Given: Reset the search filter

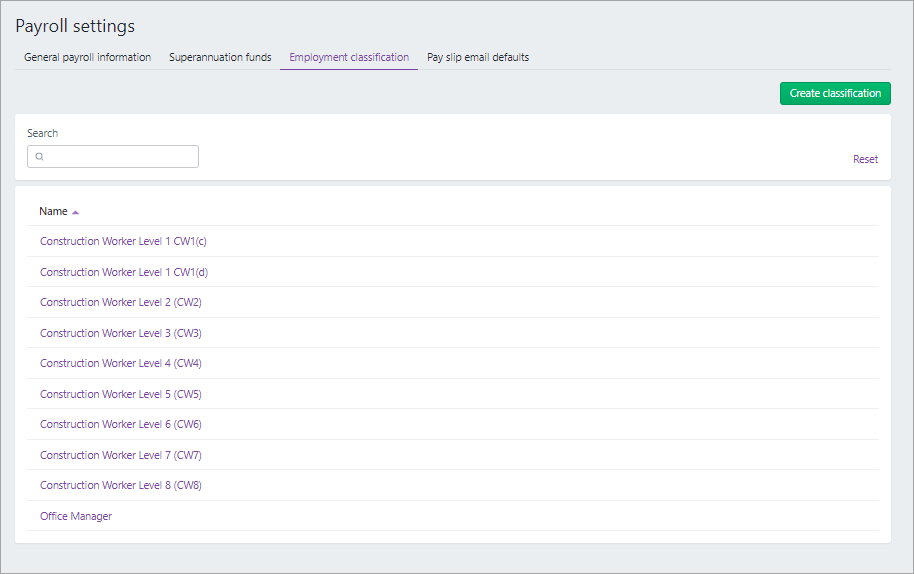Looking at the screenshot, I should click(865, 159).
